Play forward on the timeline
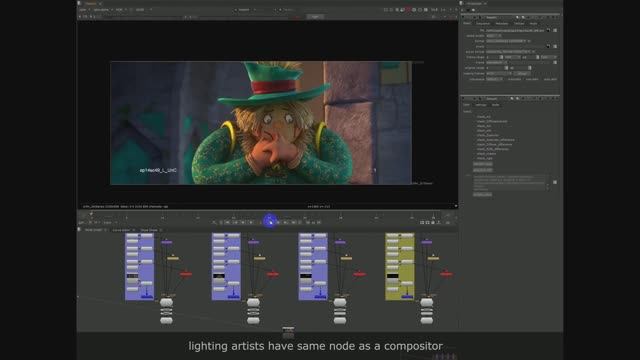 [x=278, y=222]
